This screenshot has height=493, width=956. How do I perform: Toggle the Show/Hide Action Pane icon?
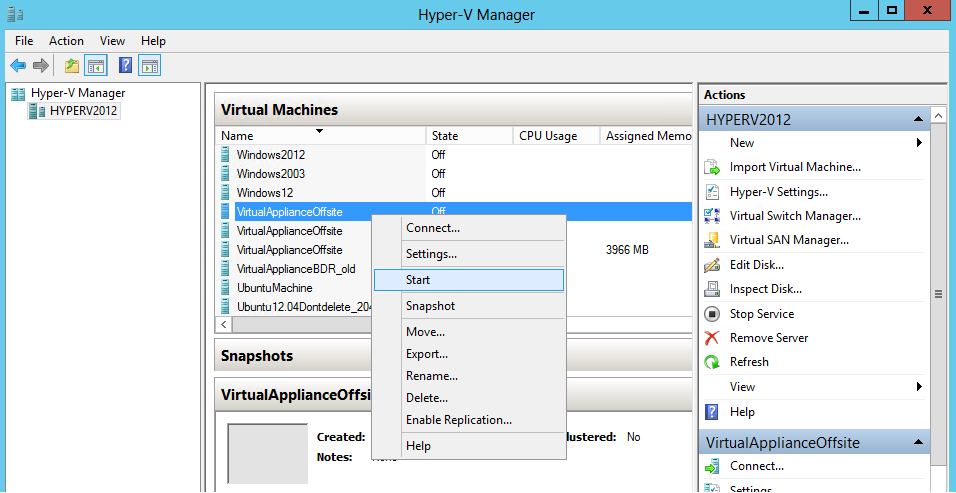pyautogui.click(x=149, y=65)
